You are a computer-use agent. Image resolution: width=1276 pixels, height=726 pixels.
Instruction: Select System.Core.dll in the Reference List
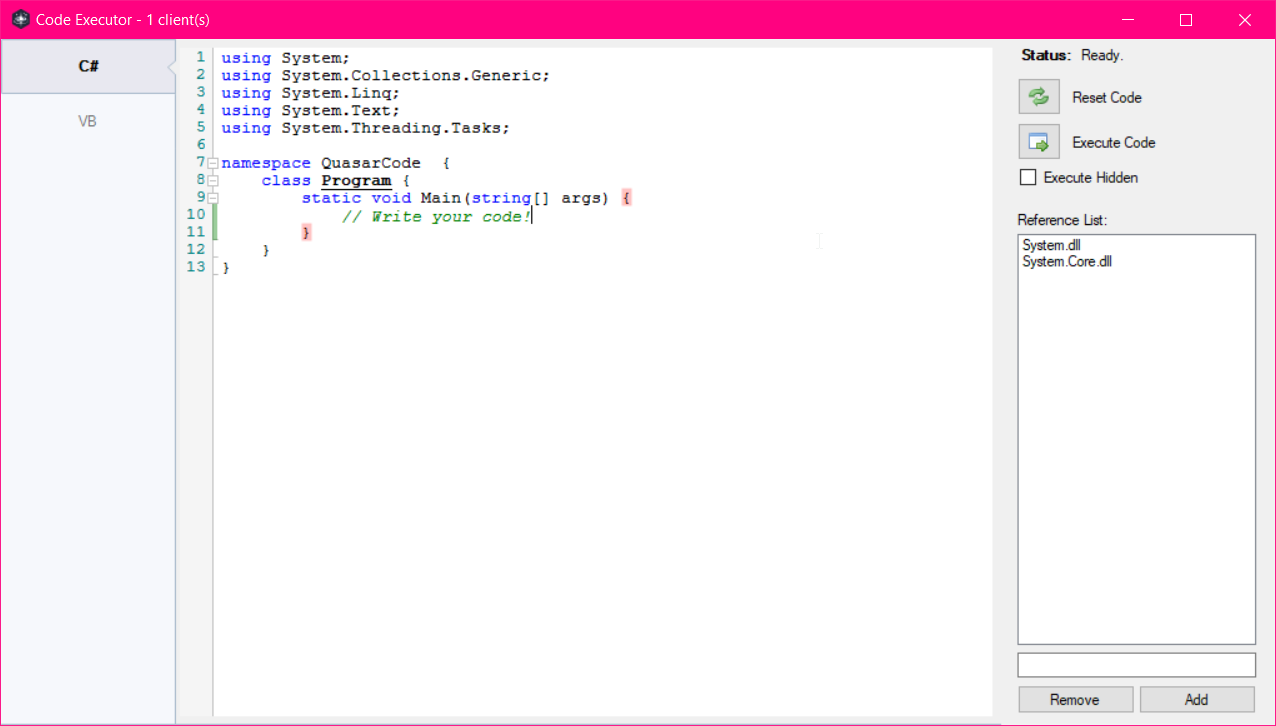point(1066,262)
